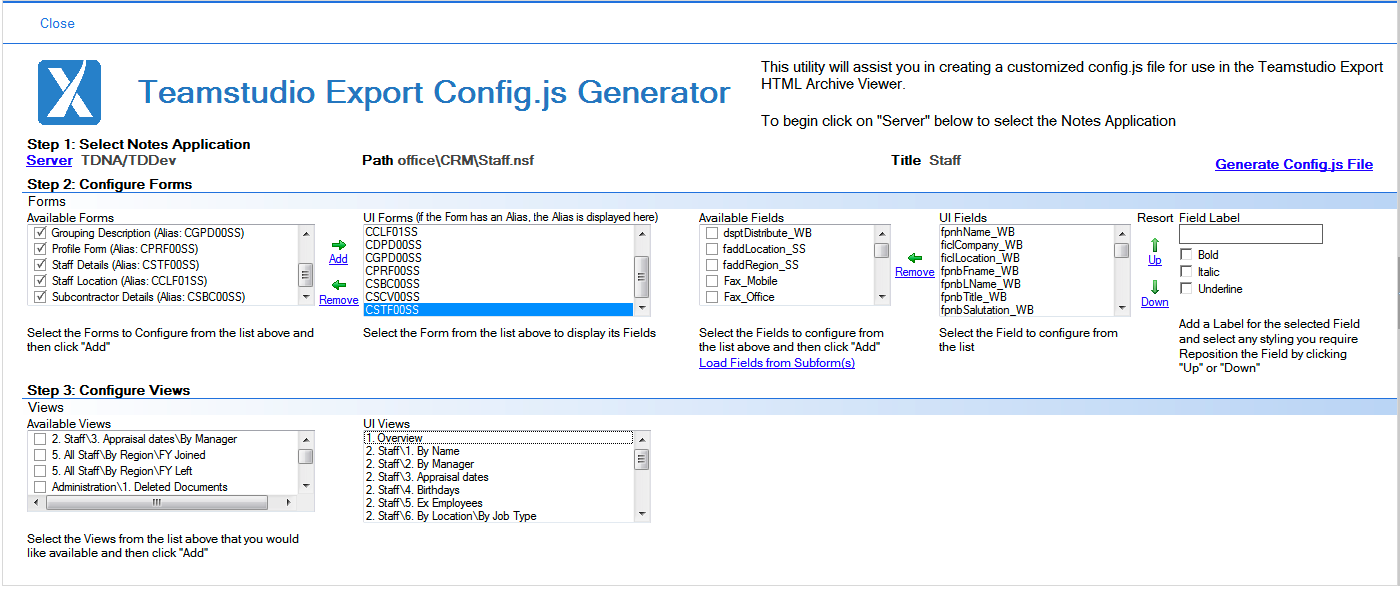Uncheck Staff Location form checkbox
This screenshot has width=1400, height=589.
[40, 281]
